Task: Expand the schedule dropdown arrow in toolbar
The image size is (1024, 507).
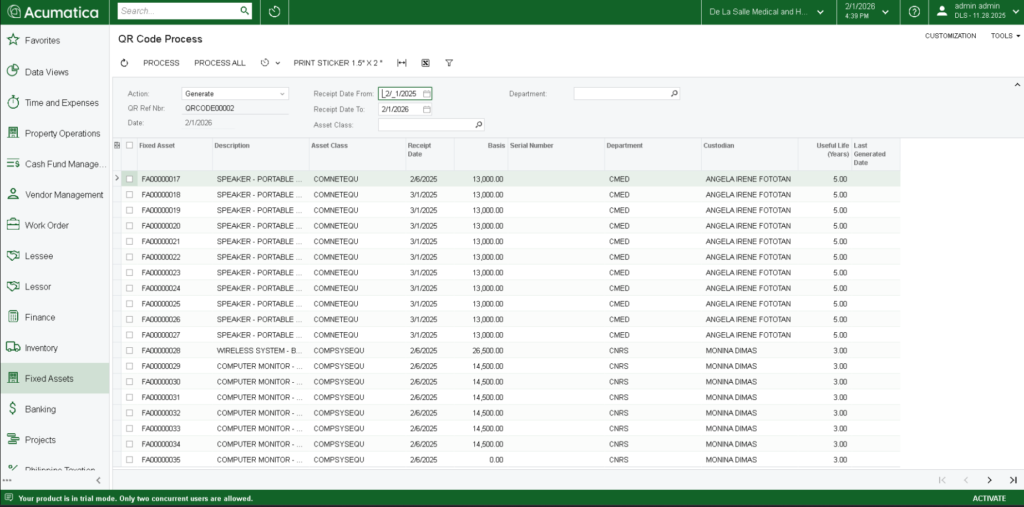Action: tap(278, 63)
